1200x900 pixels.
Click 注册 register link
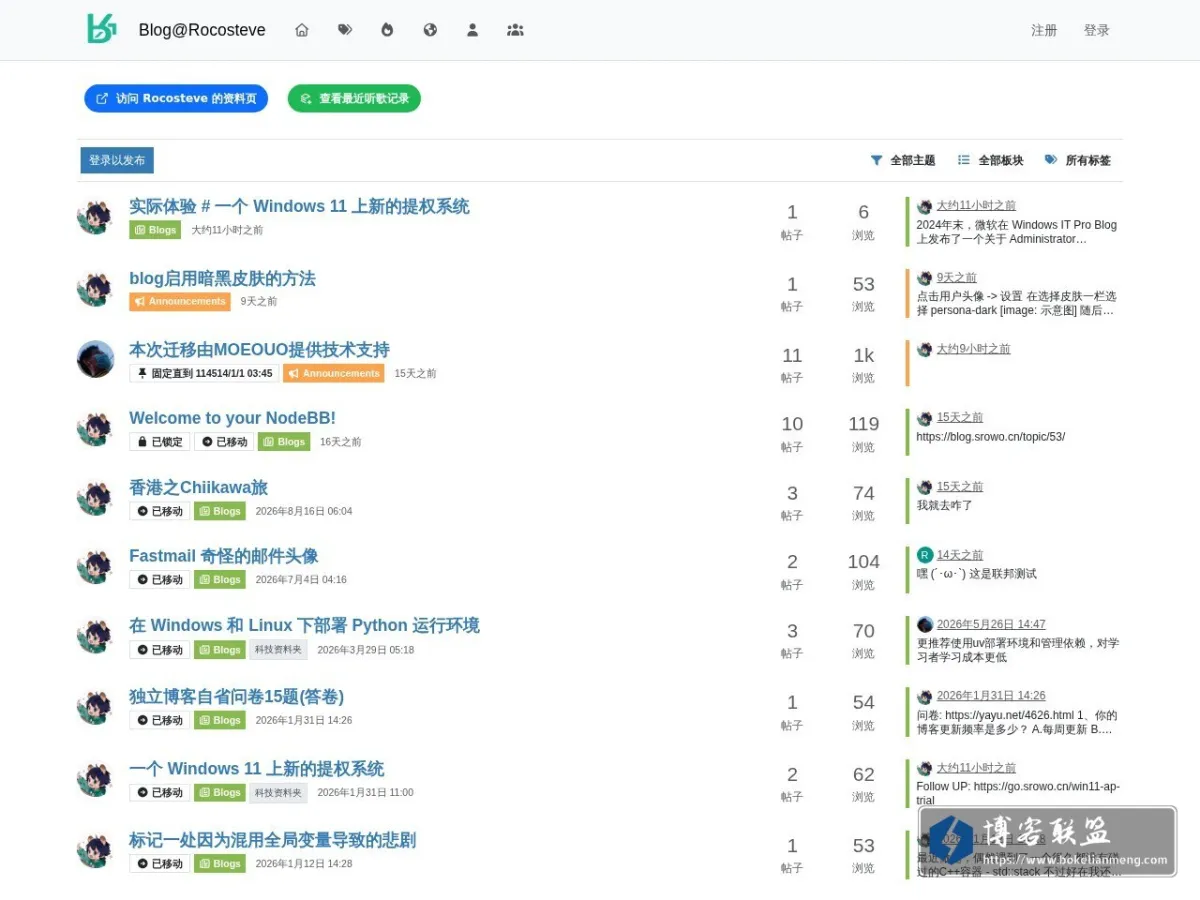point(1044,30)
